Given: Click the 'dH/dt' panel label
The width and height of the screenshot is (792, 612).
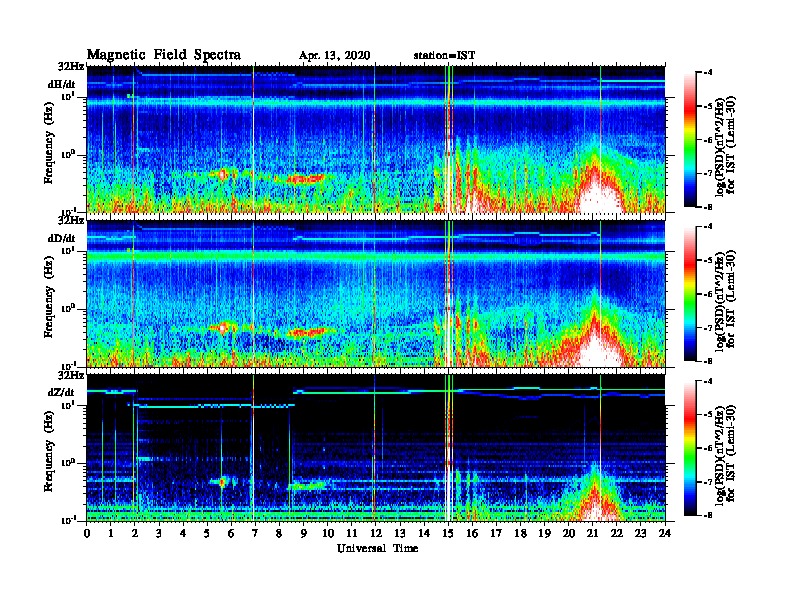Looking at the screenshot, I should coord(62,84).
